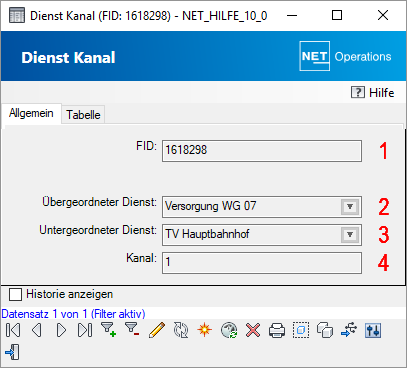
Task: Create new record with orange star icon
Action: (204, 330)
